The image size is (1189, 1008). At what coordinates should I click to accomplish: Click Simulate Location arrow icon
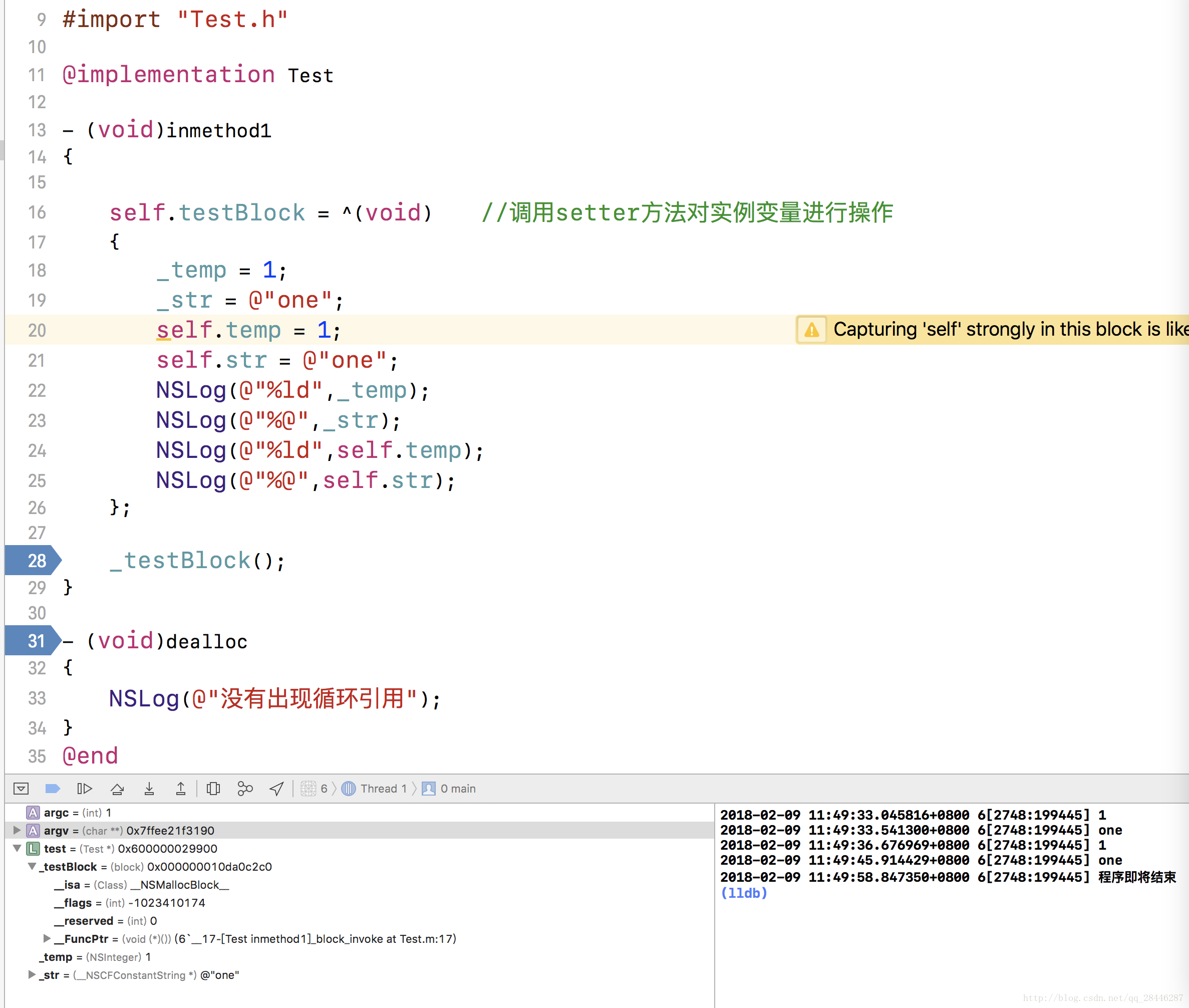(276, 789)
